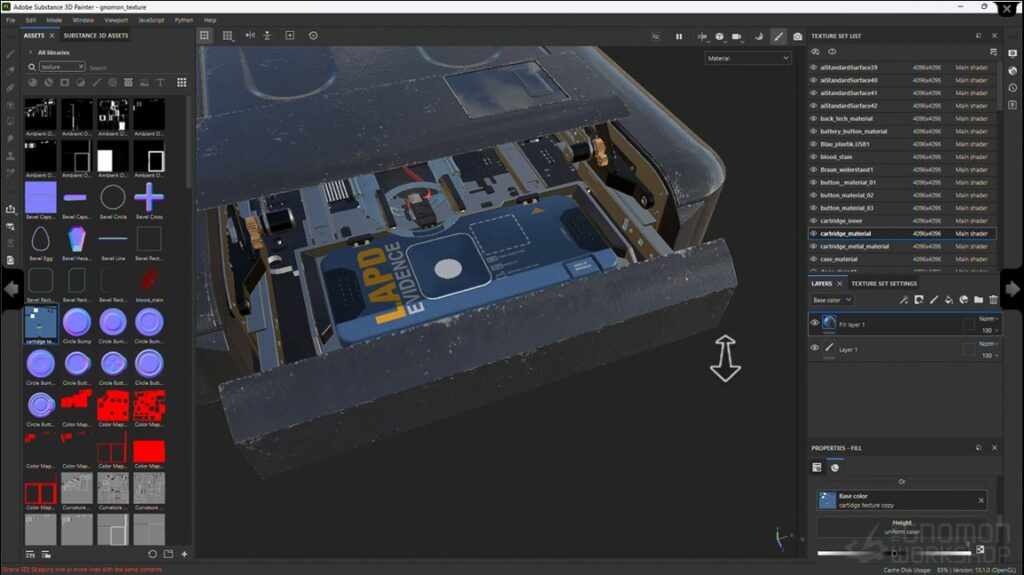Select the painting mode brush icon
The image size is (1024, 575).
[x=778, y=37]
